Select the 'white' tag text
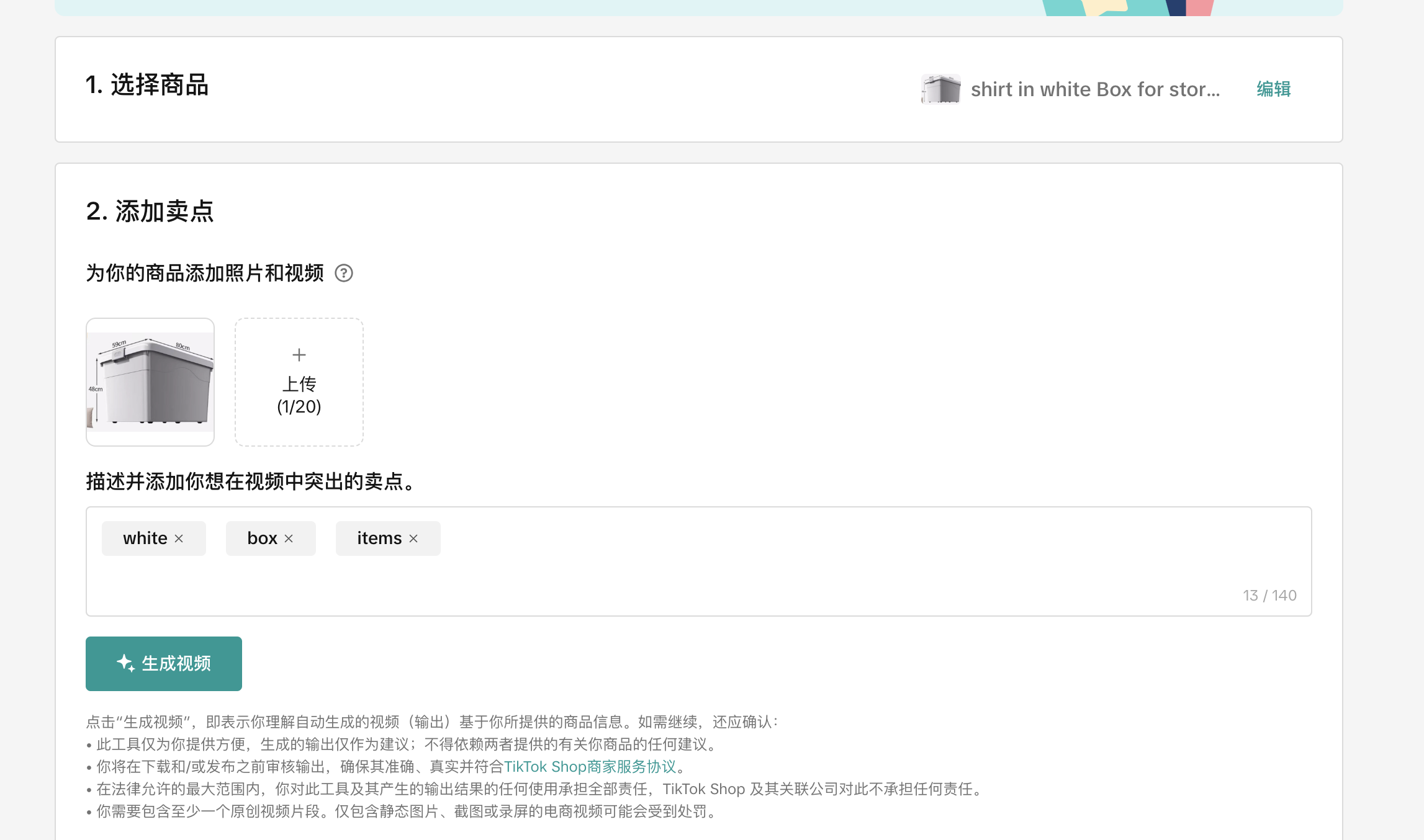 click(145, 538)
